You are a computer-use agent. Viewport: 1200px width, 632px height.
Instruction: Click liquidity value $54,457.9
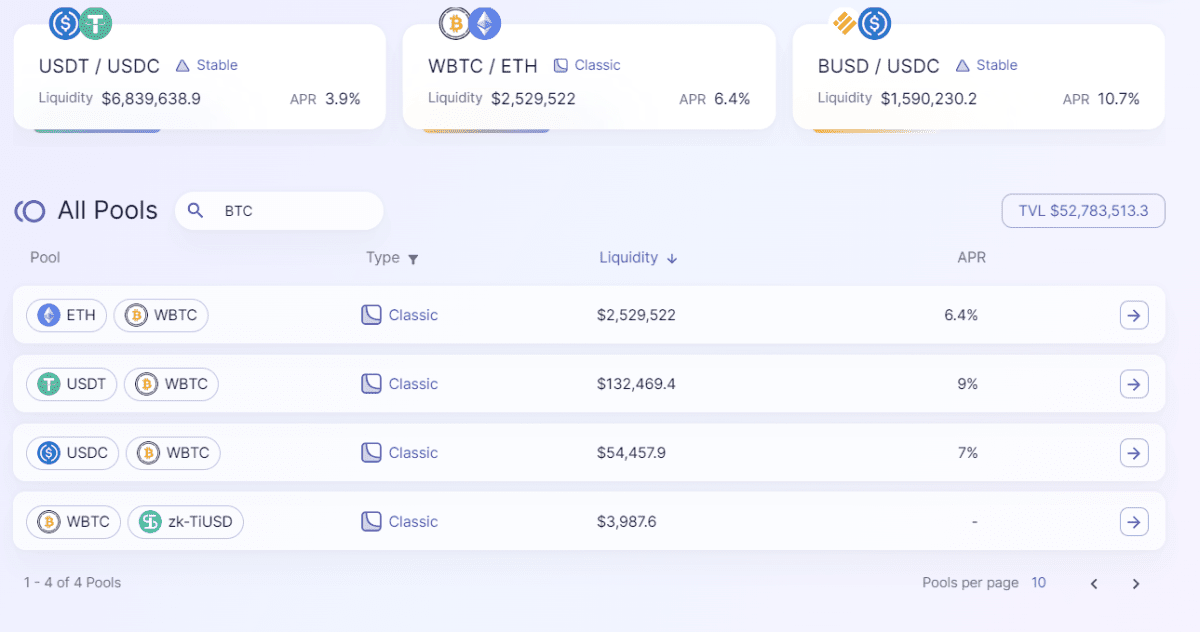point(631,453)
